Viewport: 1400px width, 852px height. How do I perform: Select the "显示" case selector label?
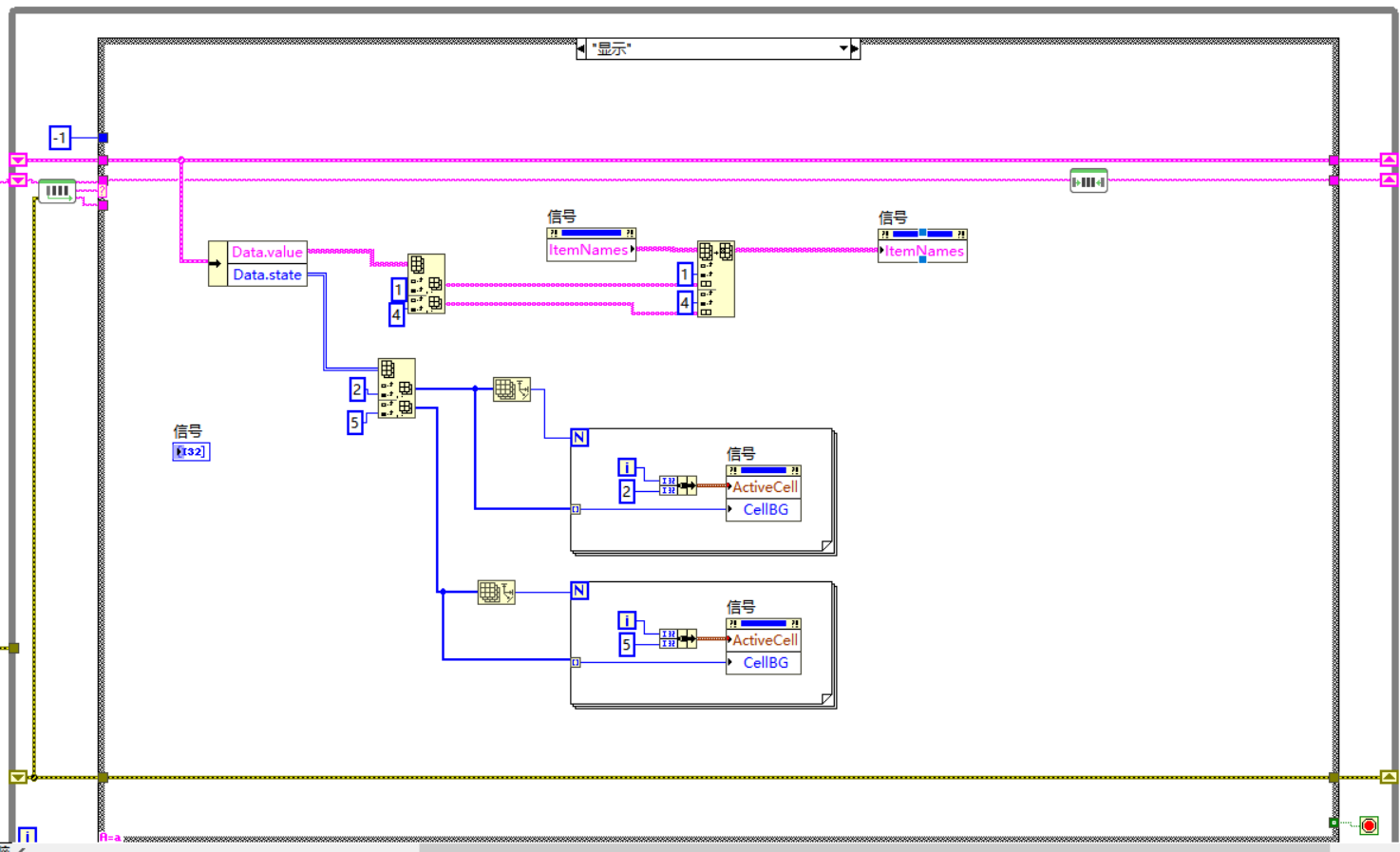tap(612, 48)
